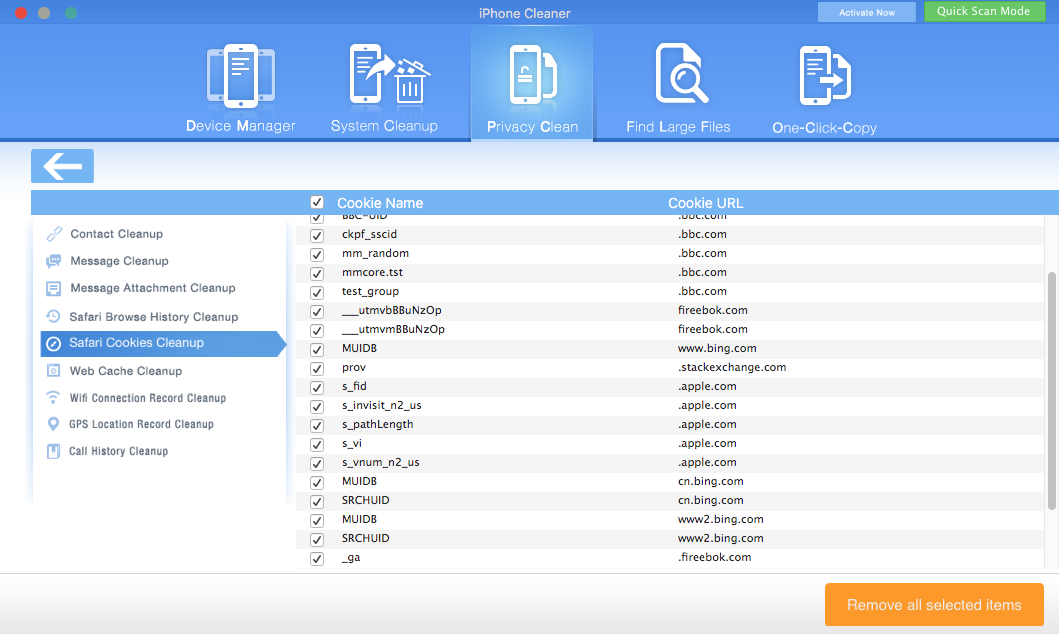Click the ___utmvbBBuNzOp cookie name
The height and width of the screenshot is (634, 1059).
tap(392, 311)
